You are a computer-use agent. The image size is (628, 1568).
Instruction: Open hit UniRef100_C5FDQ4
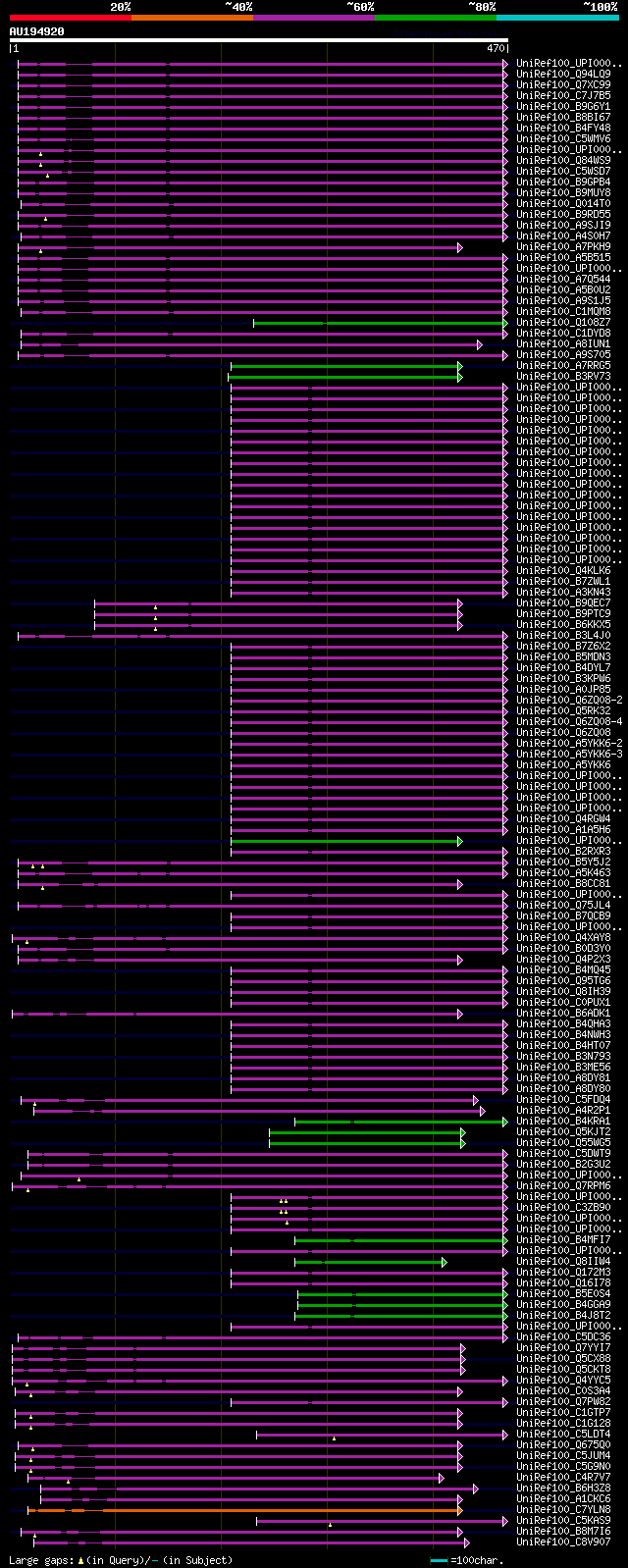[x=563, y=1099]
